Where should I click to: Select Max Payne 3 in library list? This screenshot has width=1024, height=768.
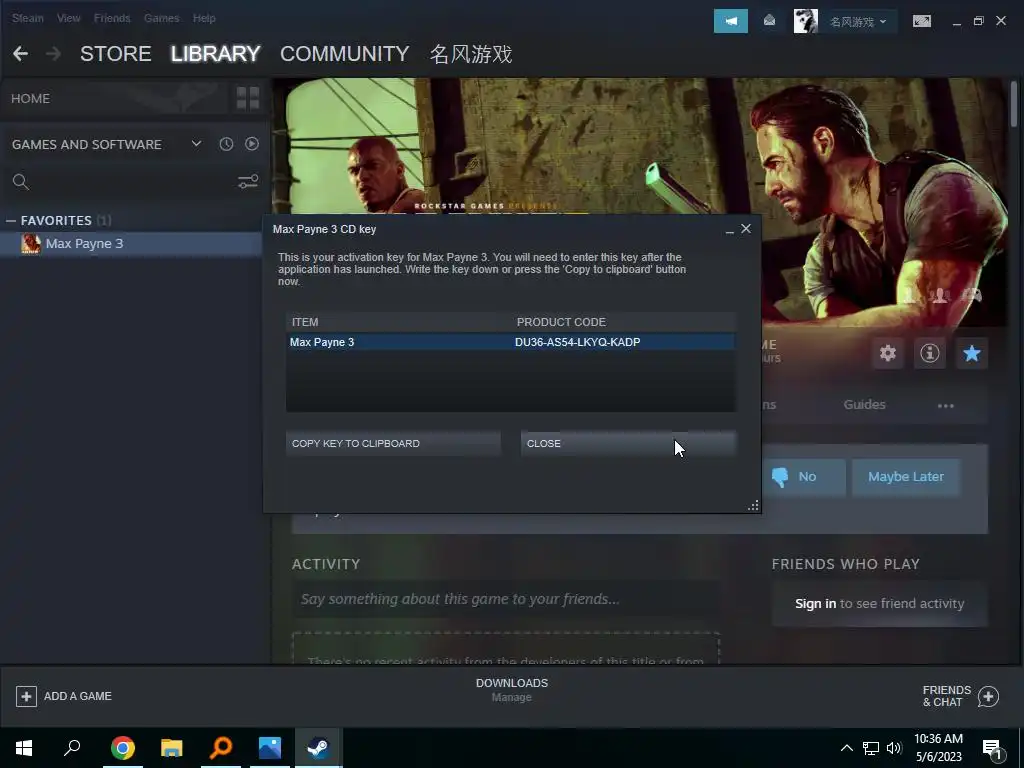[x=131, y=244]
